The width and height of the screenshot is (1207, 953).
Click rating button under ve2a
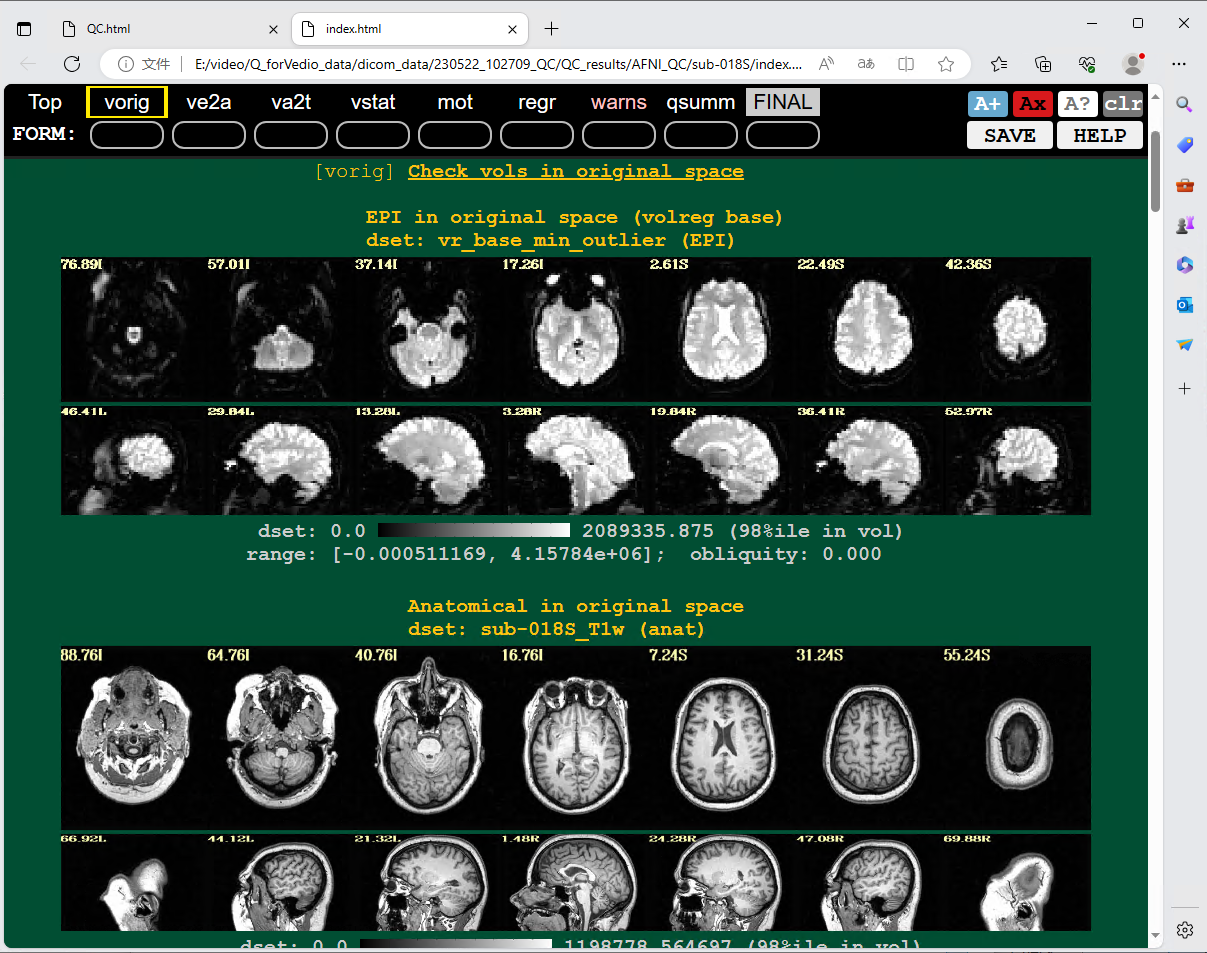tap(209, 135)
